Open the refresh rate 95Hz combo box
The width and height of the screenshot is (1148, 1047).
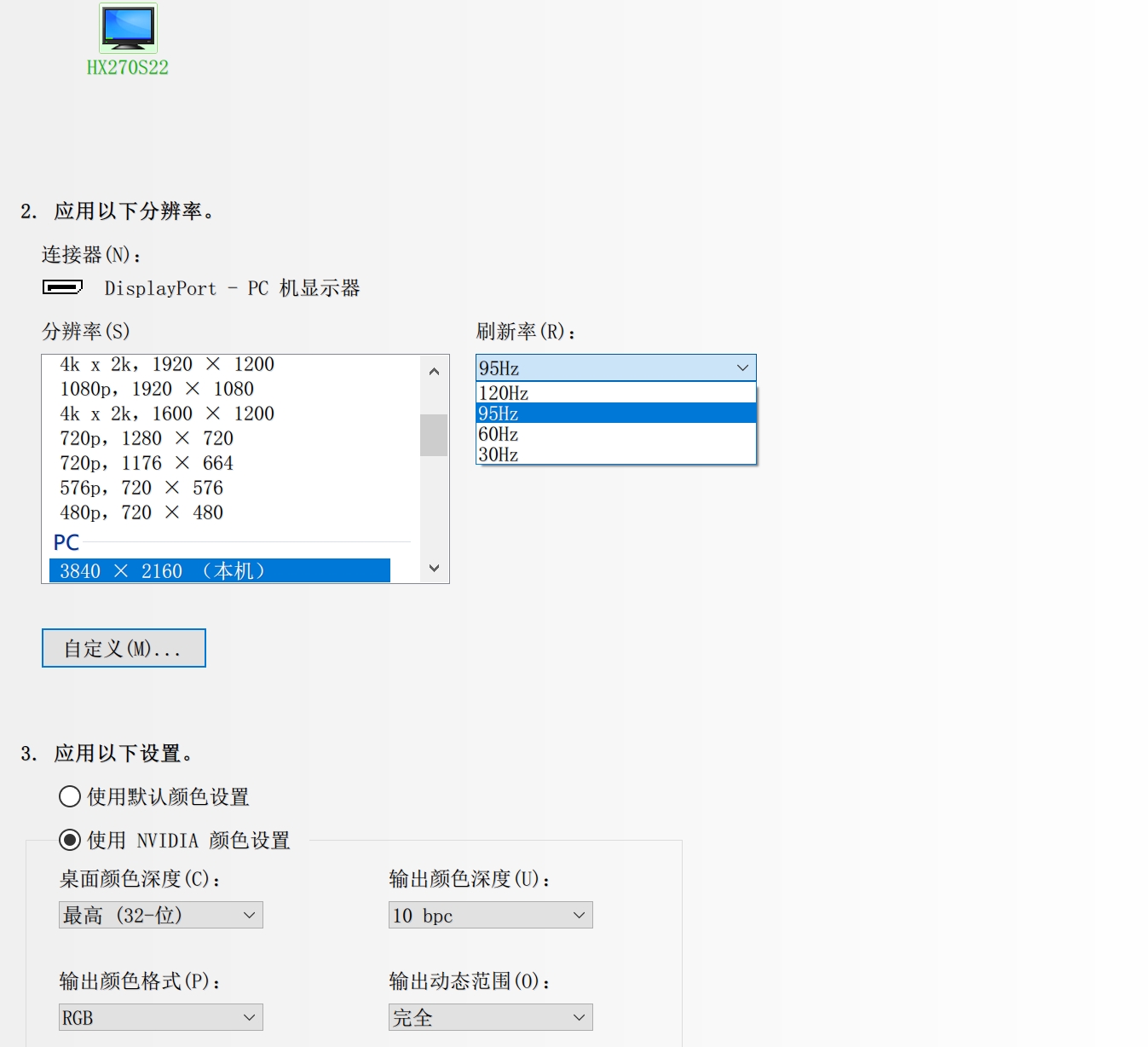pos(615,367)
